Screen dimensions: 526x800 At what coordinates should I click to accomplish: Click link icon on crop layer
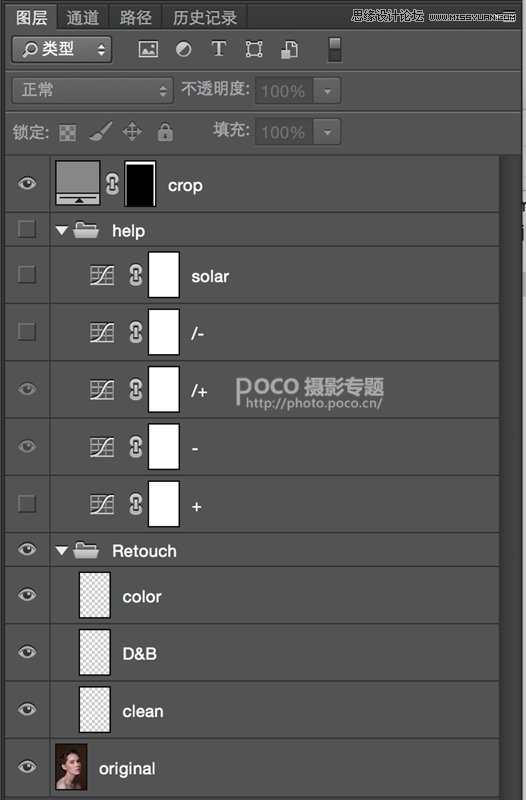tap(112, 184)
